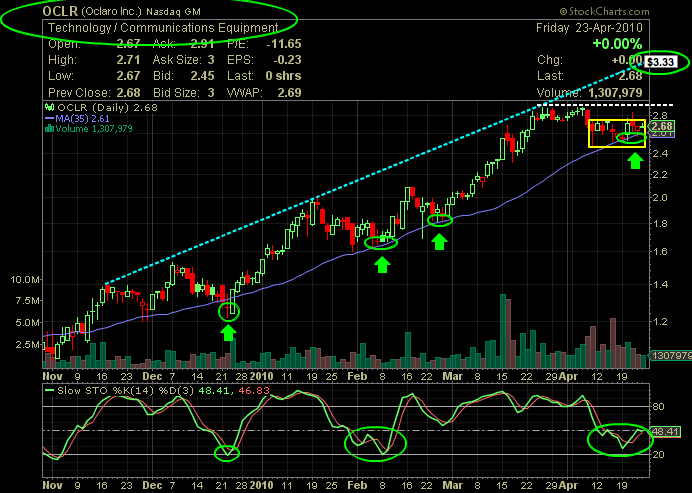This screenshot has height=493, width=692.
Task: Click the (Oclaro Inc.) company name
Action: click(112, 12)
